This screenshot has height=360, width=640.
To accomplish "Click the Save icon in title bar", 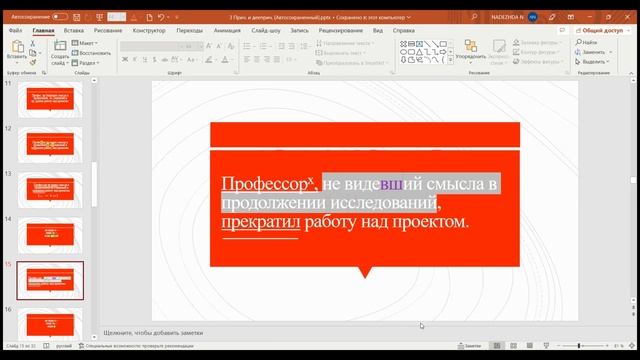I will click(x=76, y=17).
